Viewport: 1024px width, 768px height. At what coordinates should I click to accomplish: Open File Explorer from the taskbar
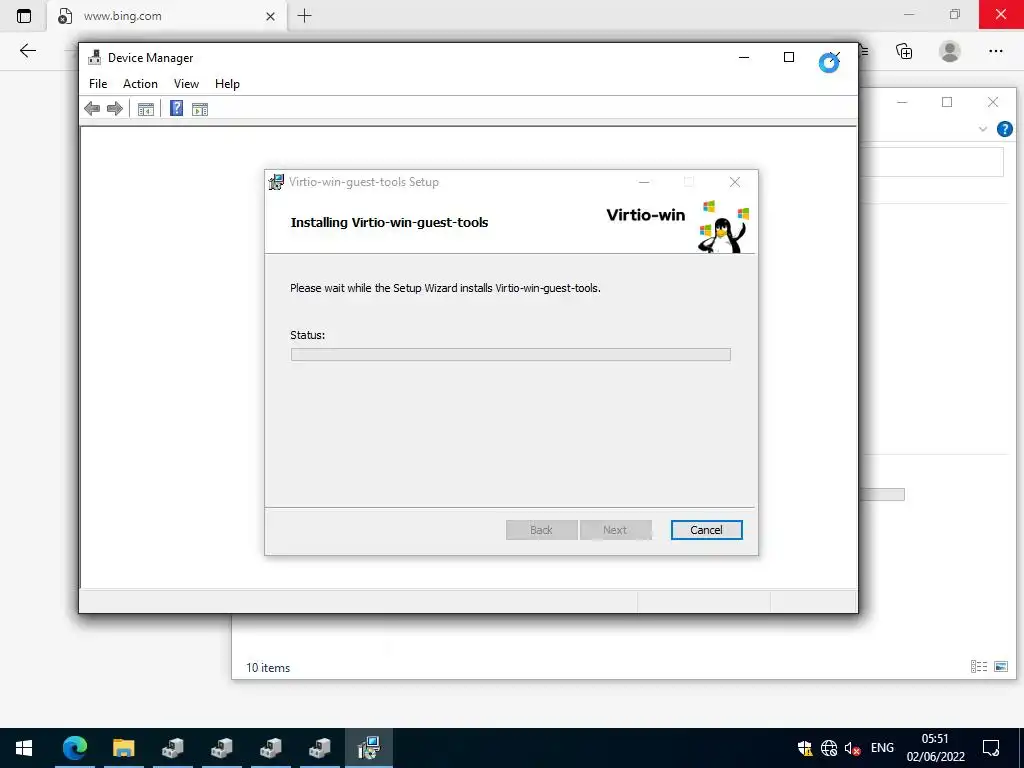coord(123,748)
